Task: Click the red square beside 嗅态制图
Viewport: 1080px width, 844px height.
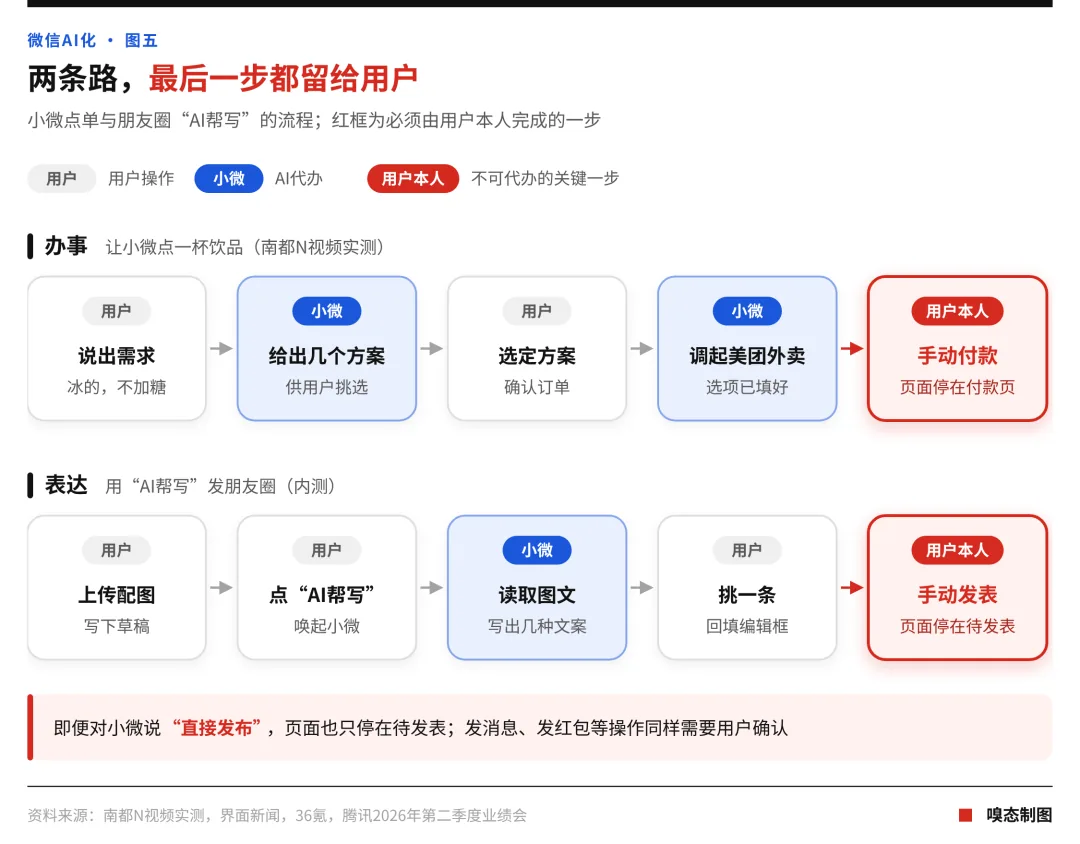Action: click(x=966, y=815)
